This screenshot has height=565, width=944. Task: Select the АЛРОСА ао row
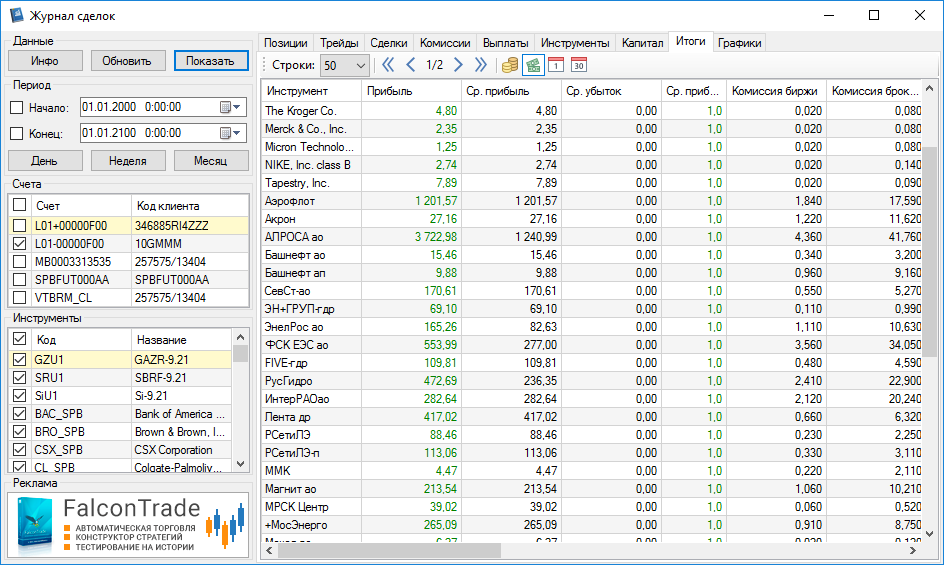(x=592, y=237)
